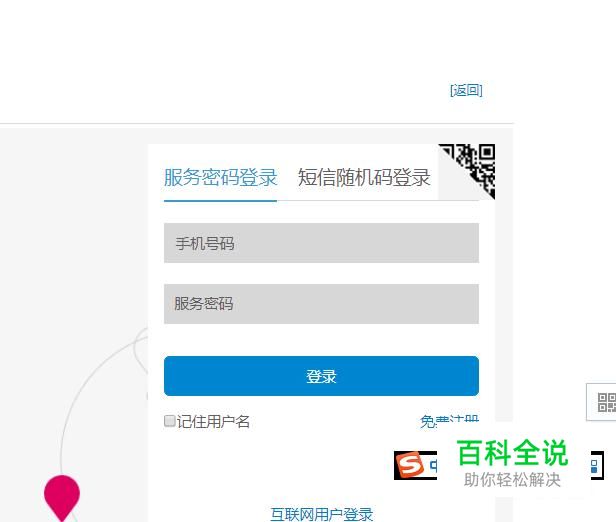Click the pink map pin marker
Screen dimensions: 616x522
[62, 498]
